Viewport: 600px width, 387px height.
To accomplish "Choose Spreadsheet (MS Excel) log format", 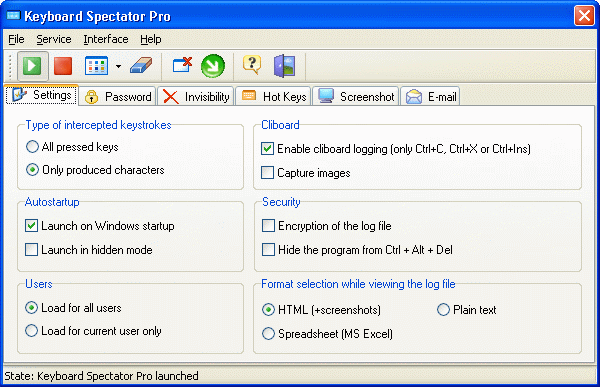I will [328, 333].
